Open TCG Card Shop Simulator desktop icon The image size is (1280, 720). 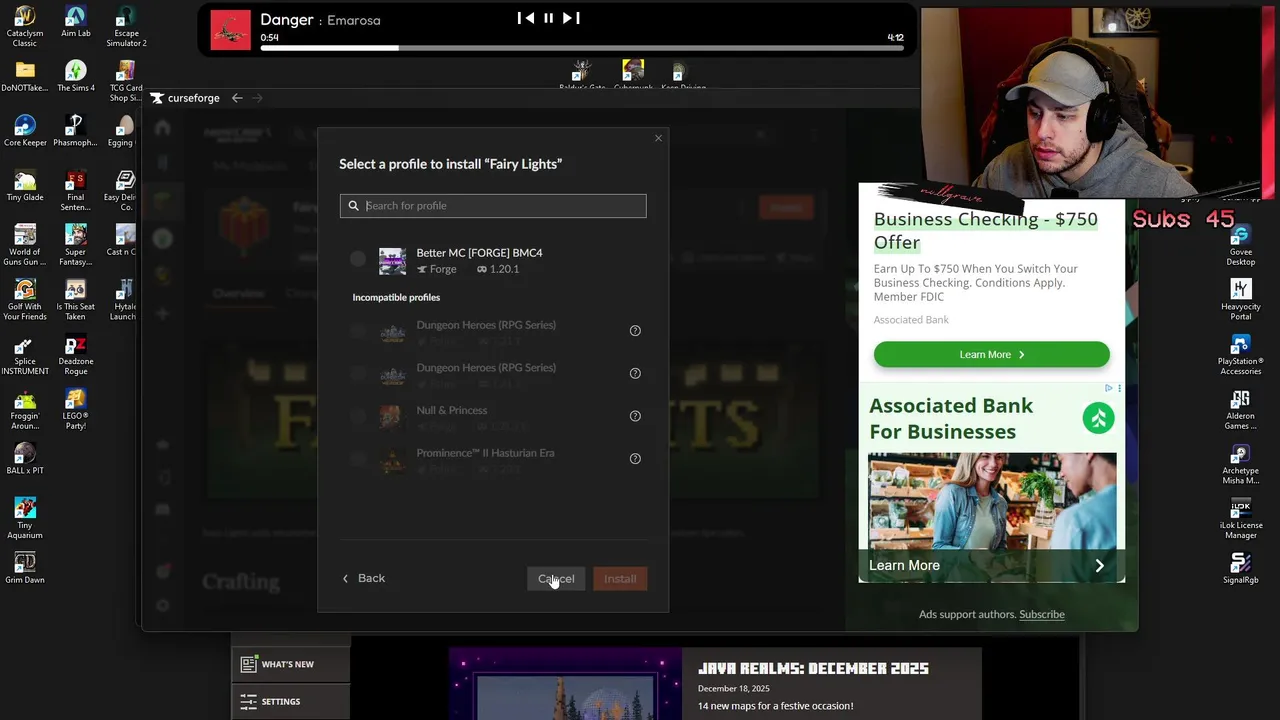point(126,81)
